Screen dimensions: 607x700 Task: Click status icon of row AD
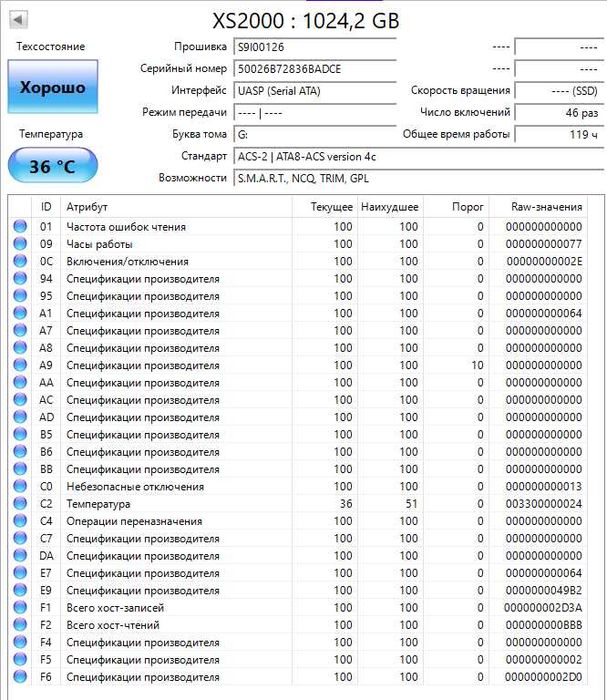[20, 417]
